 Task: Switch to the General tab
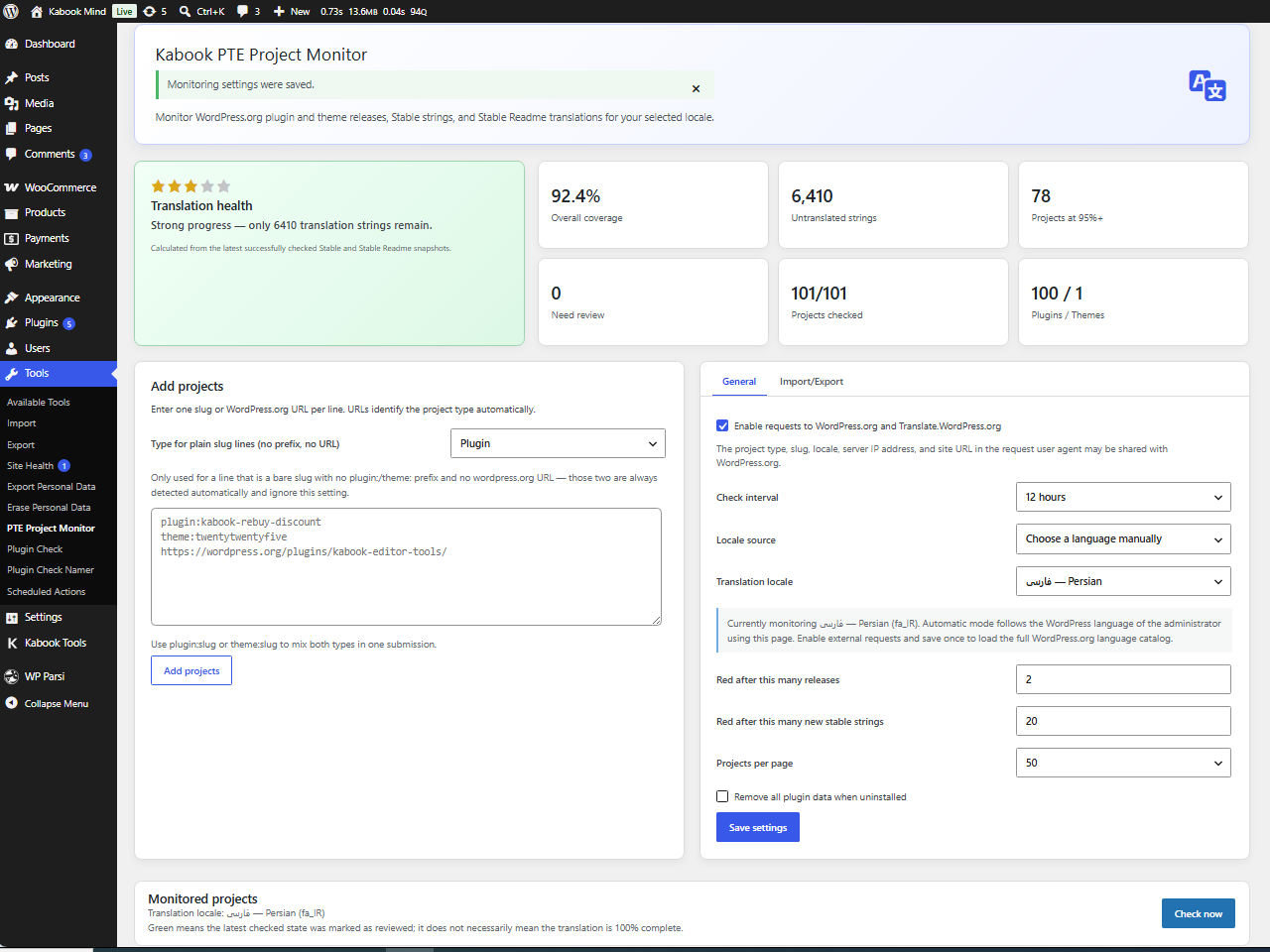pyautogui.click(x=739, y=382)
